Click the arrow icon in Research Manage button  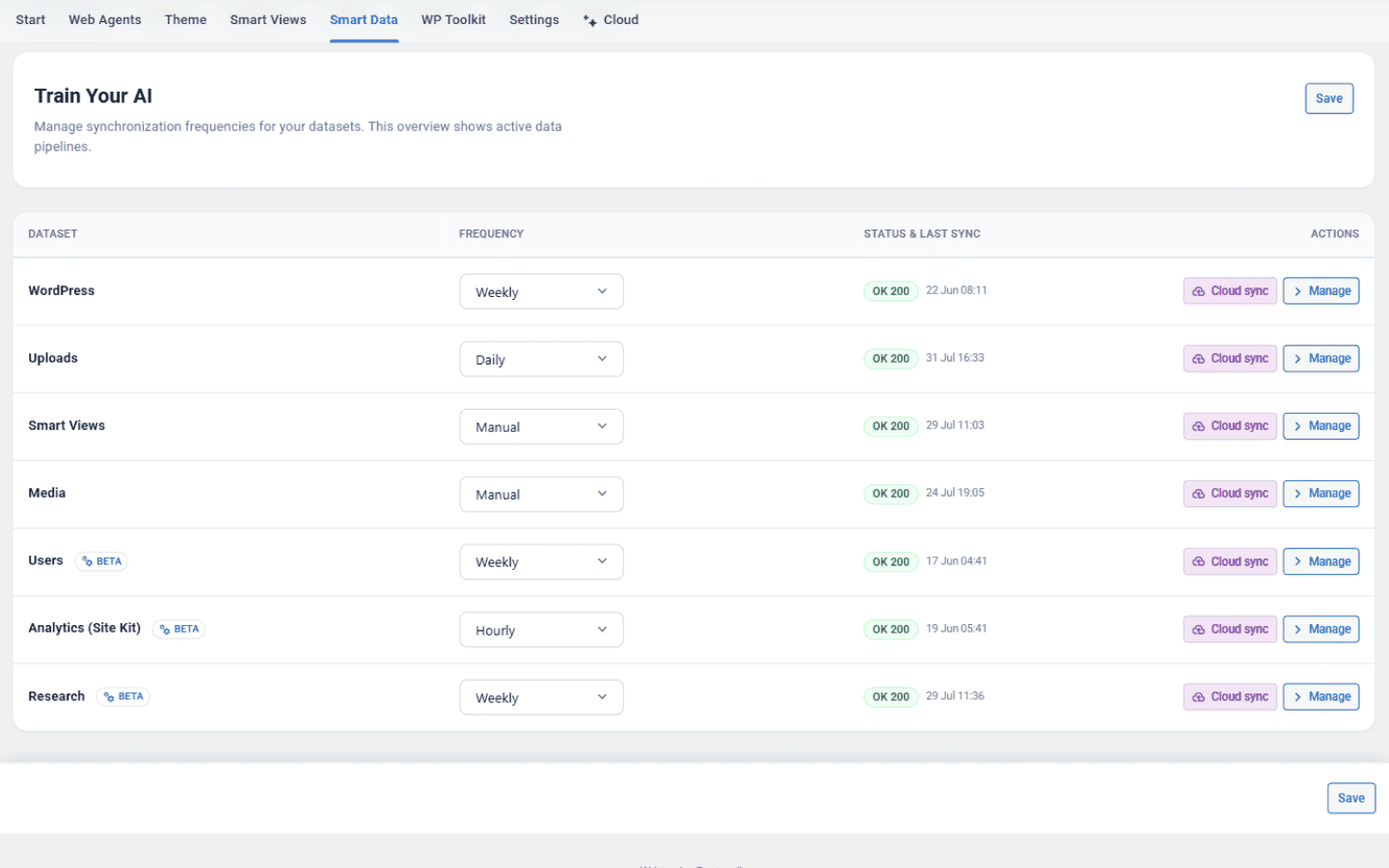[x=1297, y=697]
